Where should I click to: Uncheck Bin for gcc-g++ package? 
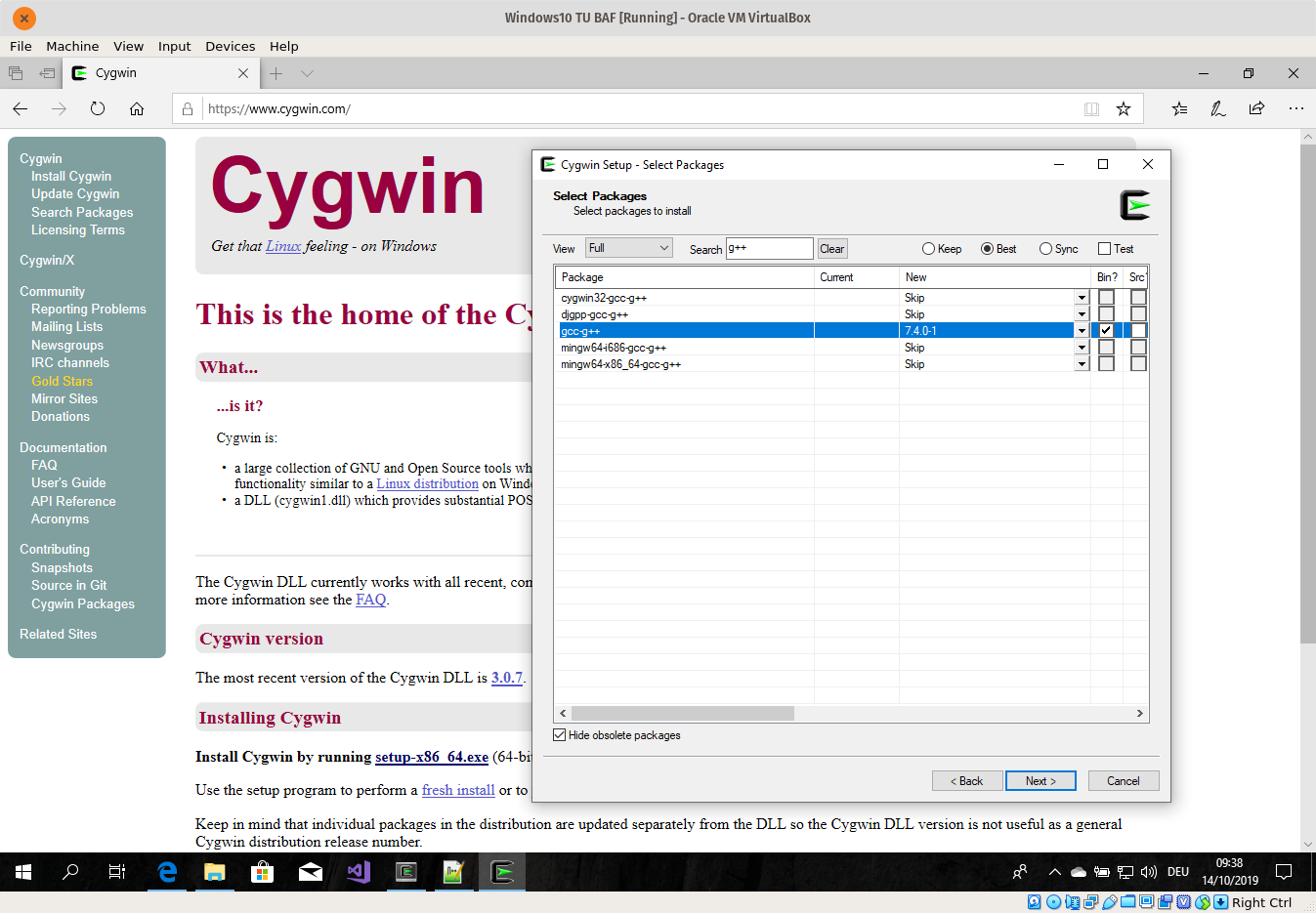[x=1106, y=331]
